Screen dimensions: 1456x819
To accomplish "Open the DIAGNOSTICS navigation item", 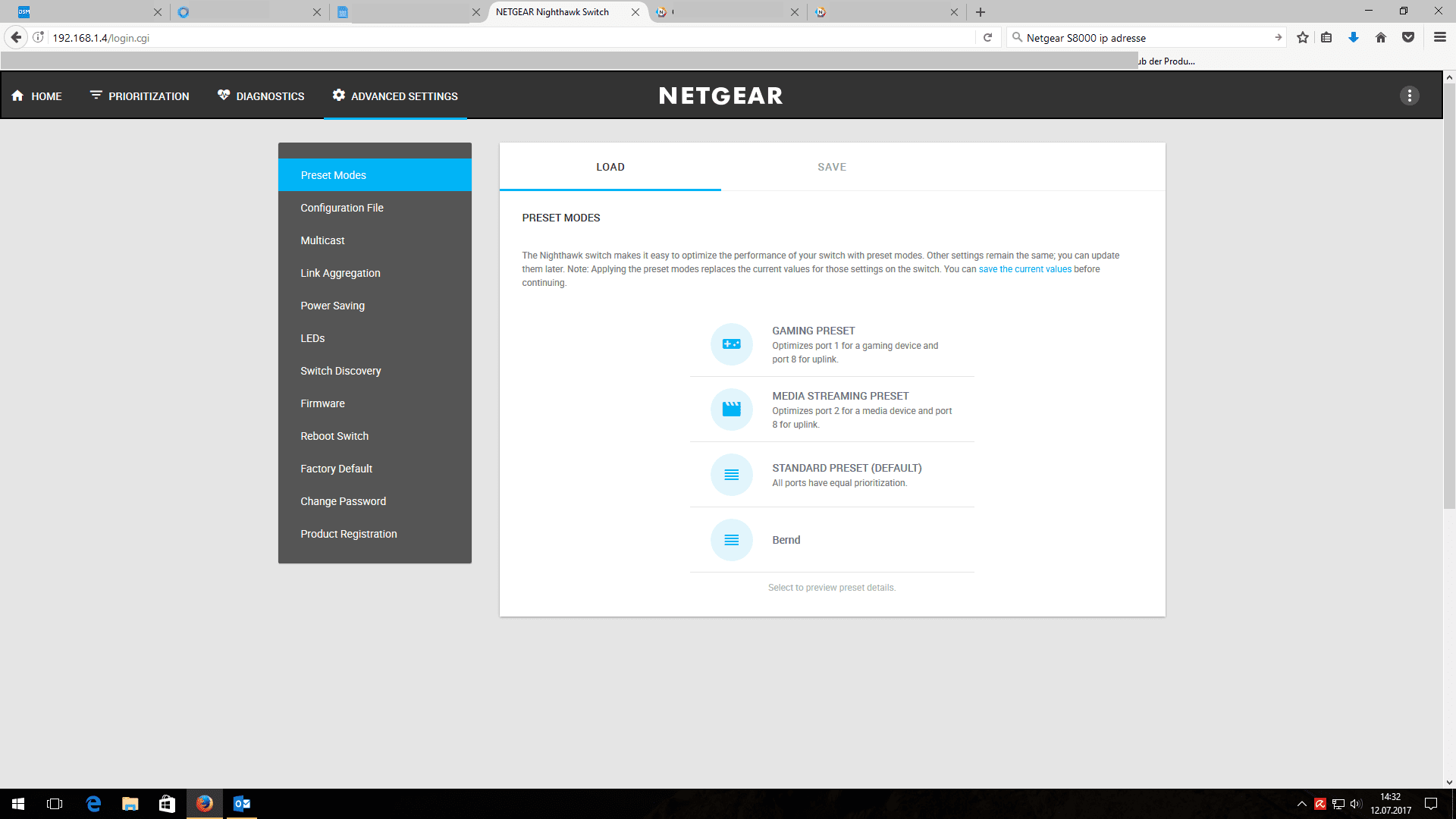I will [261, 96].
